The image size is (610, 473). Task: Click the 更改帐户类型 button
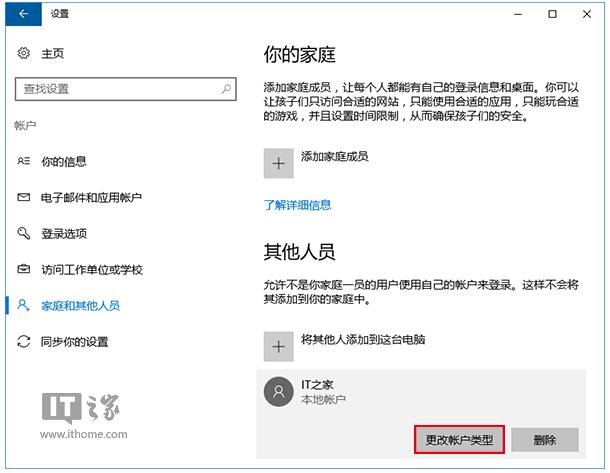coord(459,439)
